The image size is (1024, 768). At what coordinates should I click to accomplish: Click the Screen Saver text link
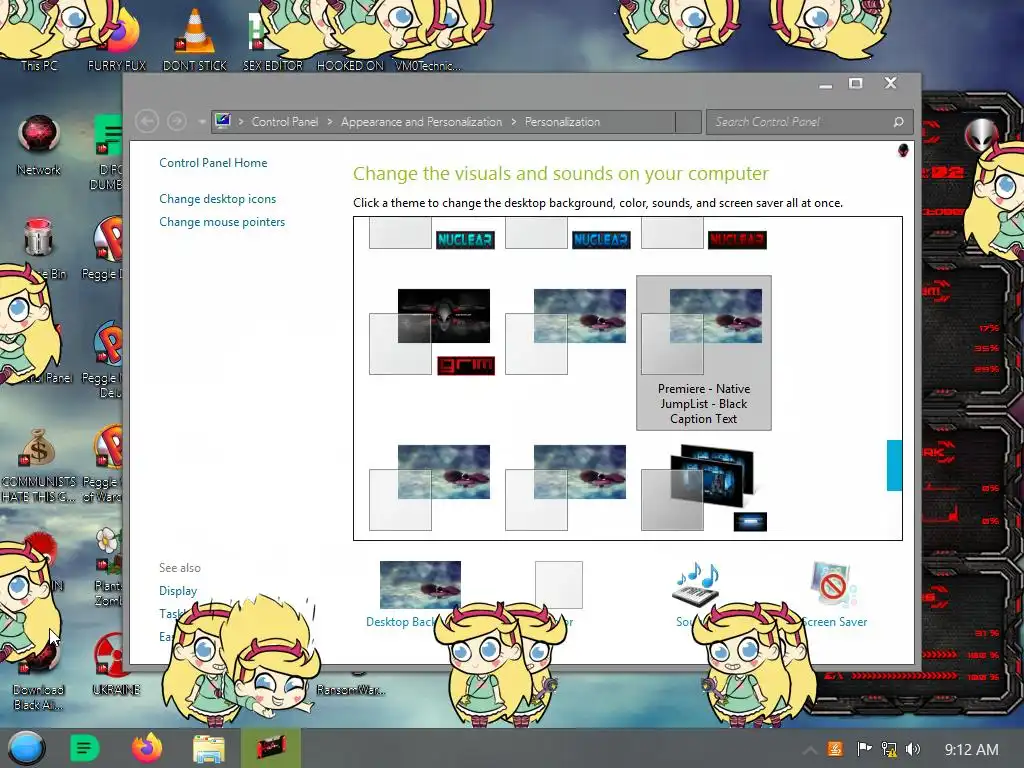(x=835, y=622)
